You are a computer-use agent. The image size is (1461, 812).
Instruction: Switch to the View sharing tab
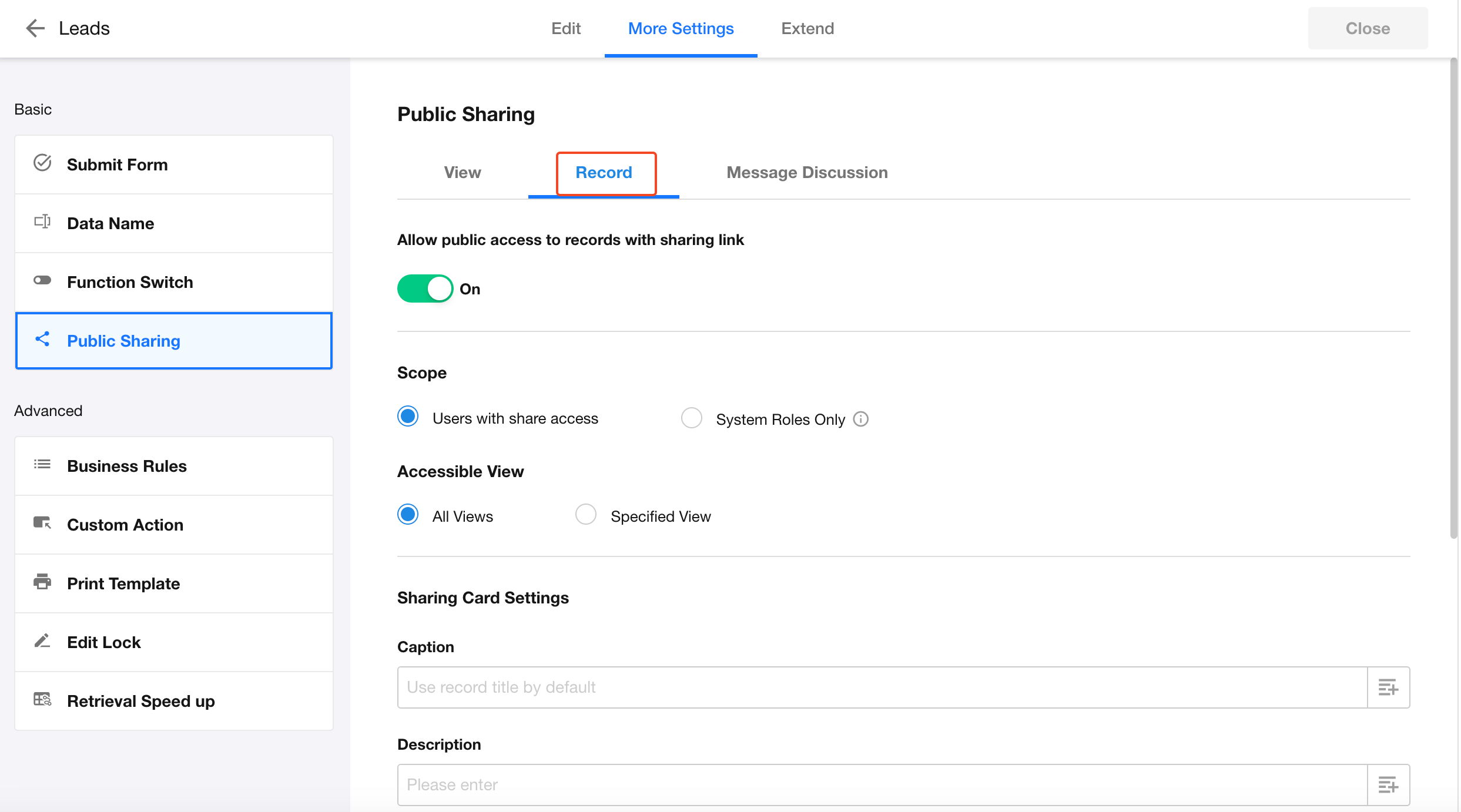point(462,172)
